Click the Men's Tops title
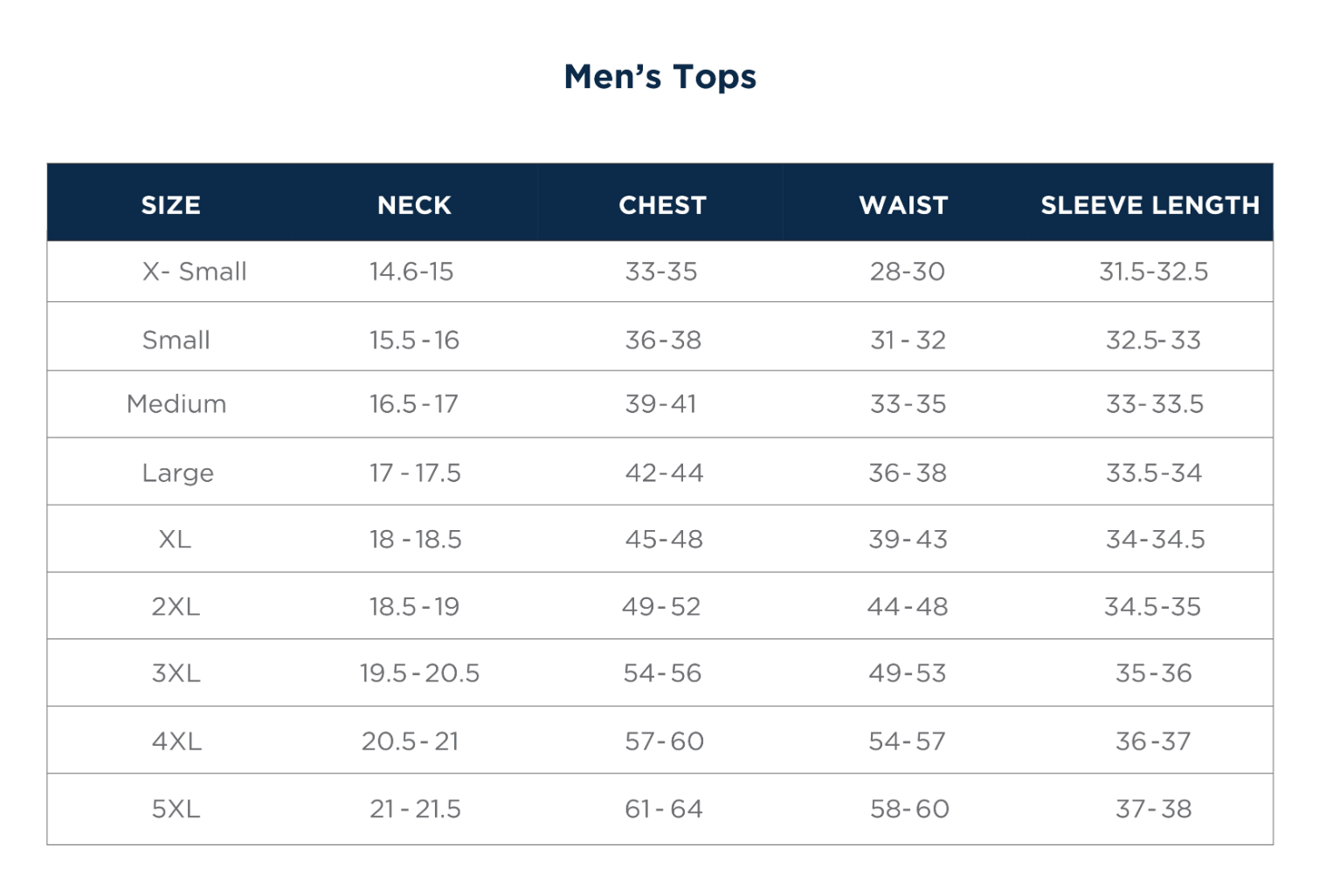 tap(660, 77)
